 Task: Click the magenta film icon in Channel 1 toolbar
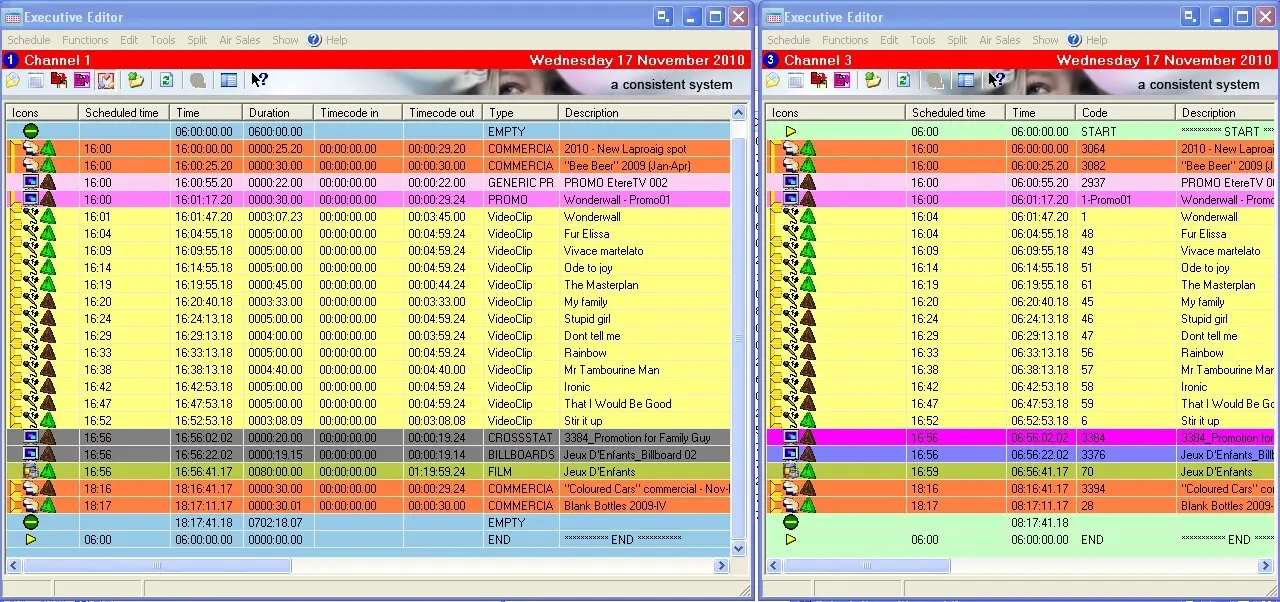click(82, 81)
